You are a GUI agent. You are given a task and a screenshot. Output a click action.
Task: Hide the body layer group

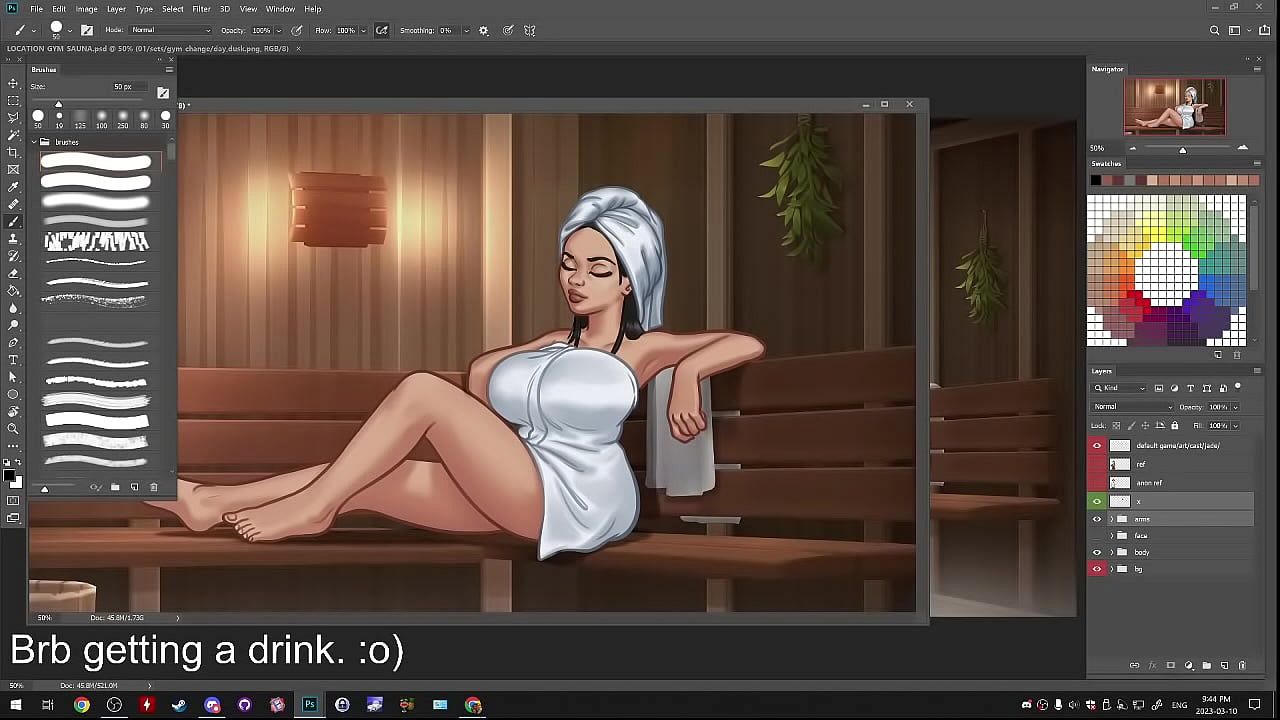click(1097, 552)
